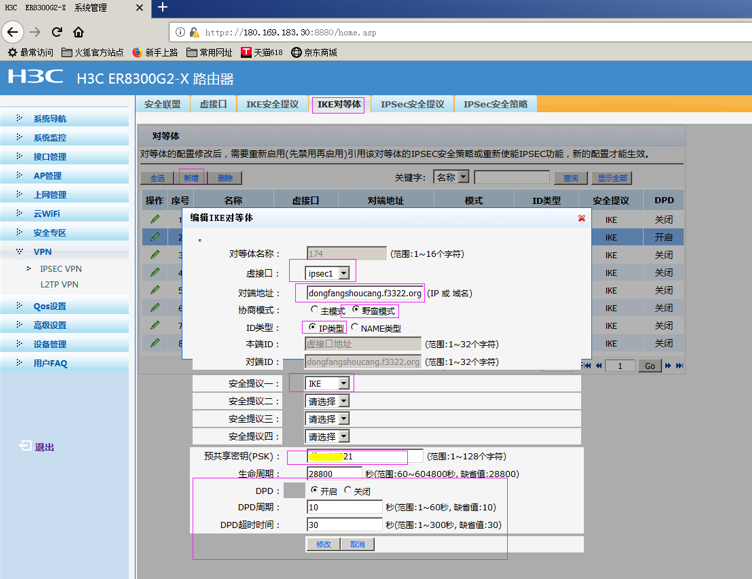This screenshot has width=752, height=579.
Task: Switch to the IPSec安全提议 tab
Action: click(x=411, y=104)
